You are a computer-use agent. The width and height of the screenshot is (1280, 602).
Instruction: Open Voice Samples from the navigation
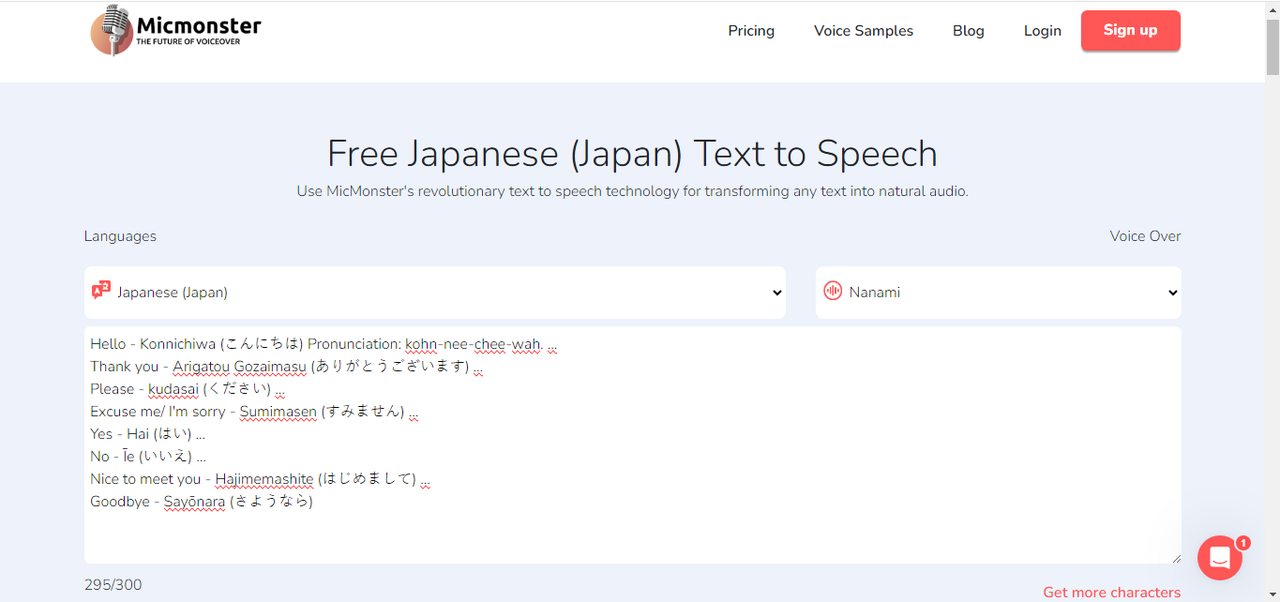click(863, 31)
